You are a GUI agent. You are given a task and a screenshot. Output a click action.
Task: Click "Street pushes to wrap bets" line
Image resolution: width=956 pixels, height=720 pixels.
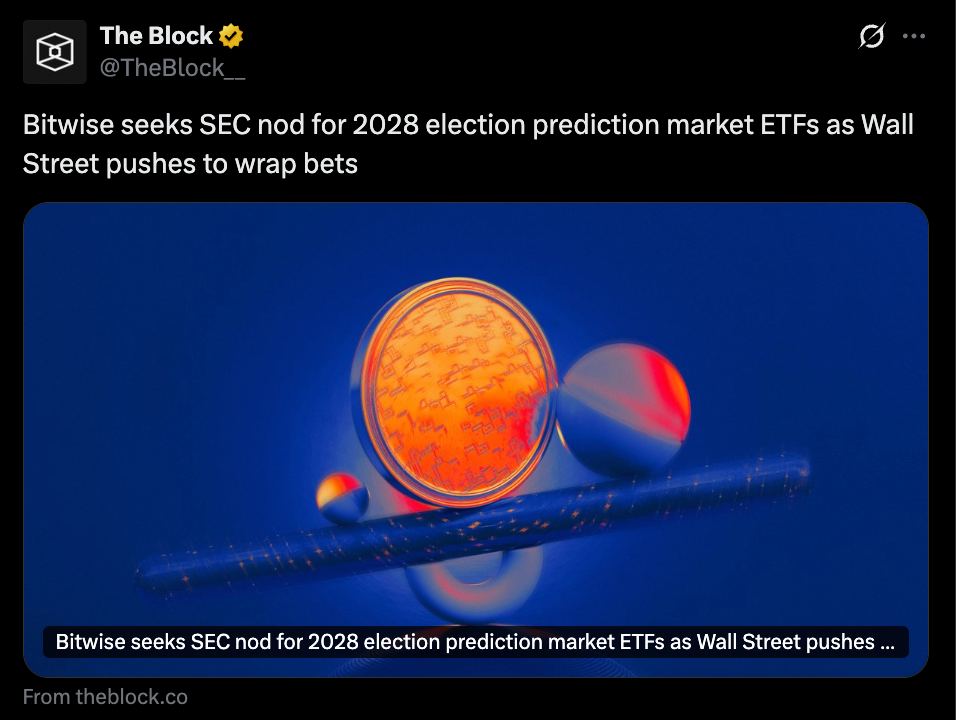tap(190, 163)
